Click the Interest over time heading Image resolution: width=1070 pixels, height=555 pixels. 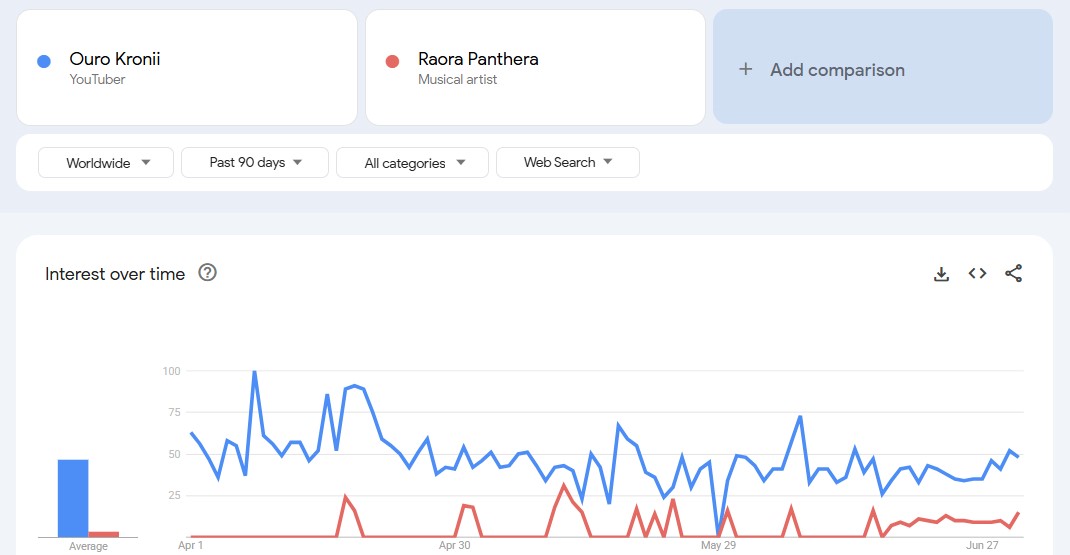(x=115, y=274)
